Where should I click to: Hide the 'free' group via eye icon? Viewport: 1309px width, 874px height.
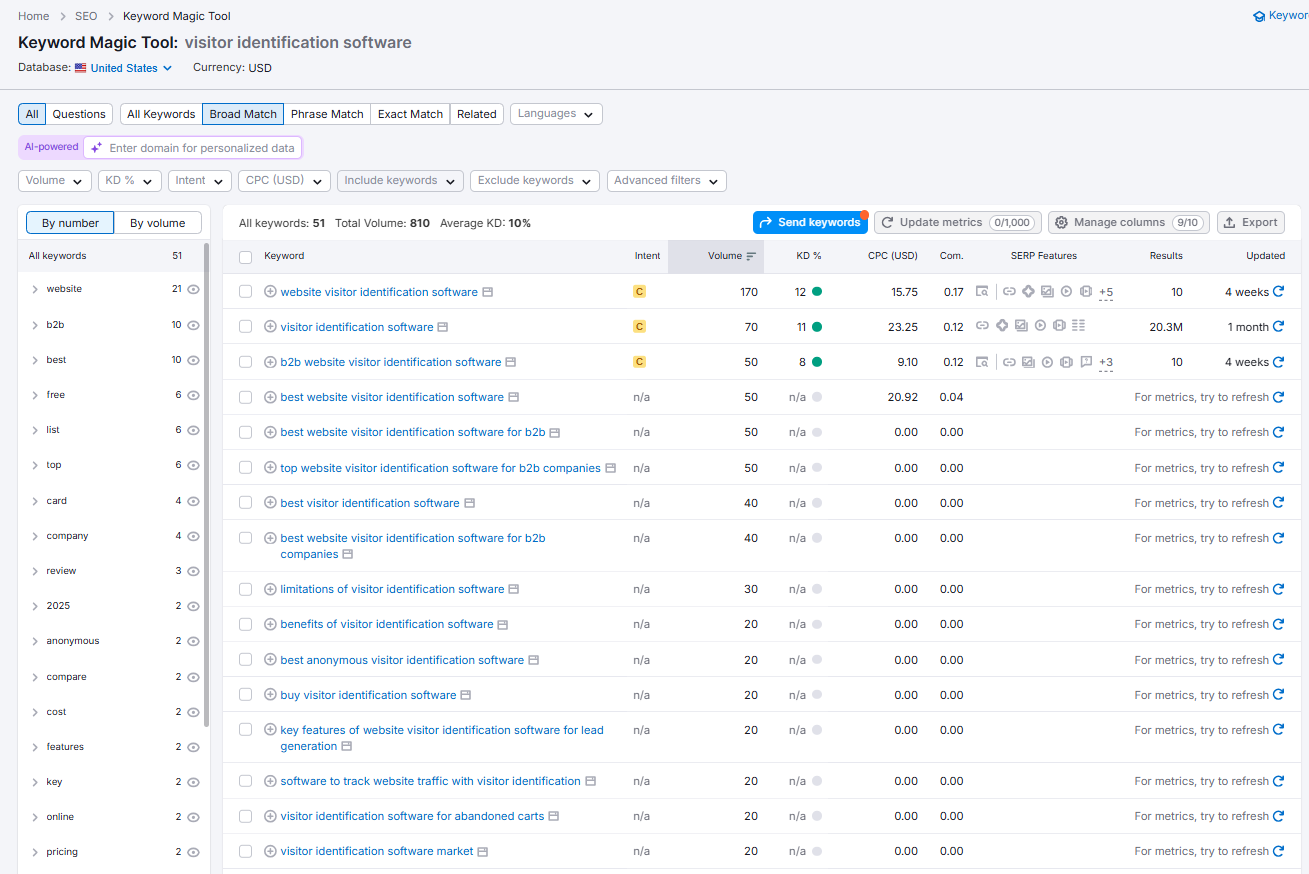tap(194, 395)
